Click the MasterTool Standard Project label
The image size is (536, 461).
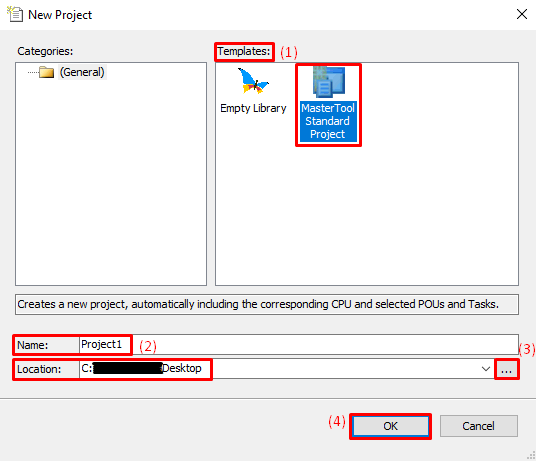(328, 121)
